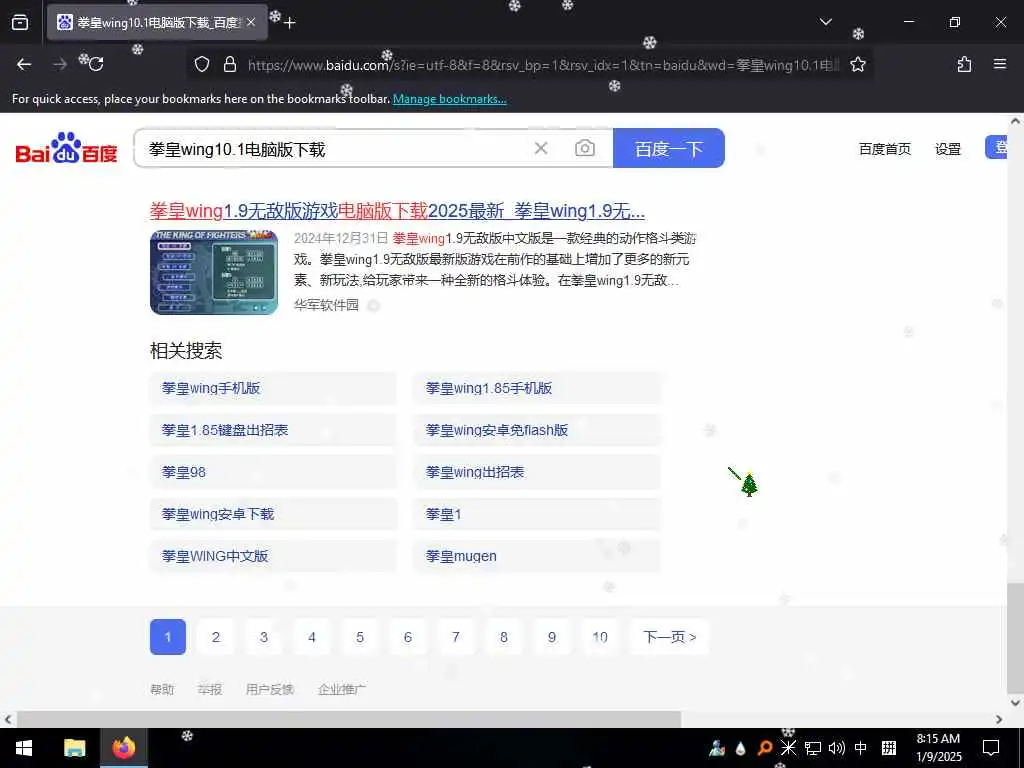This screenshot has height=768, width=1024.
Task: Open 帮助 footer link
Action: (x=162, y=689)
